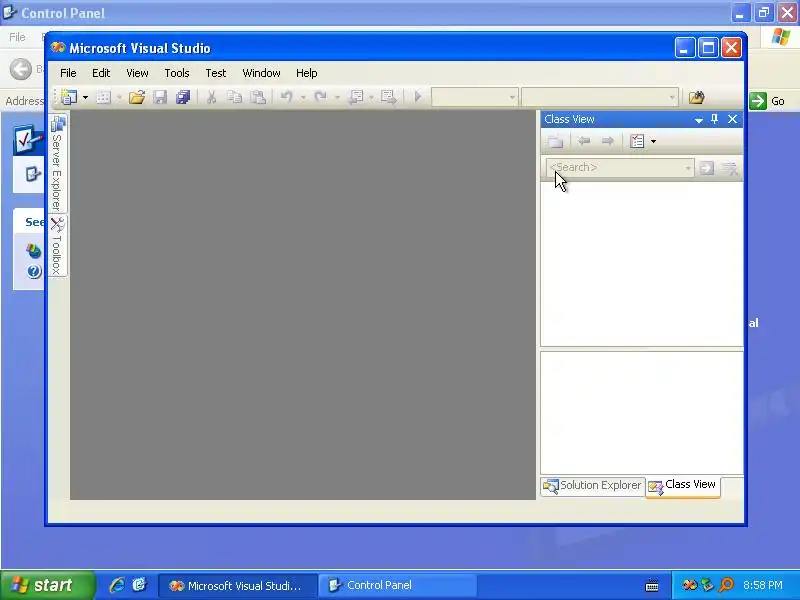Click the Copy toolbar icon
This screenshot has height=600, width=800.
point(235,97)
